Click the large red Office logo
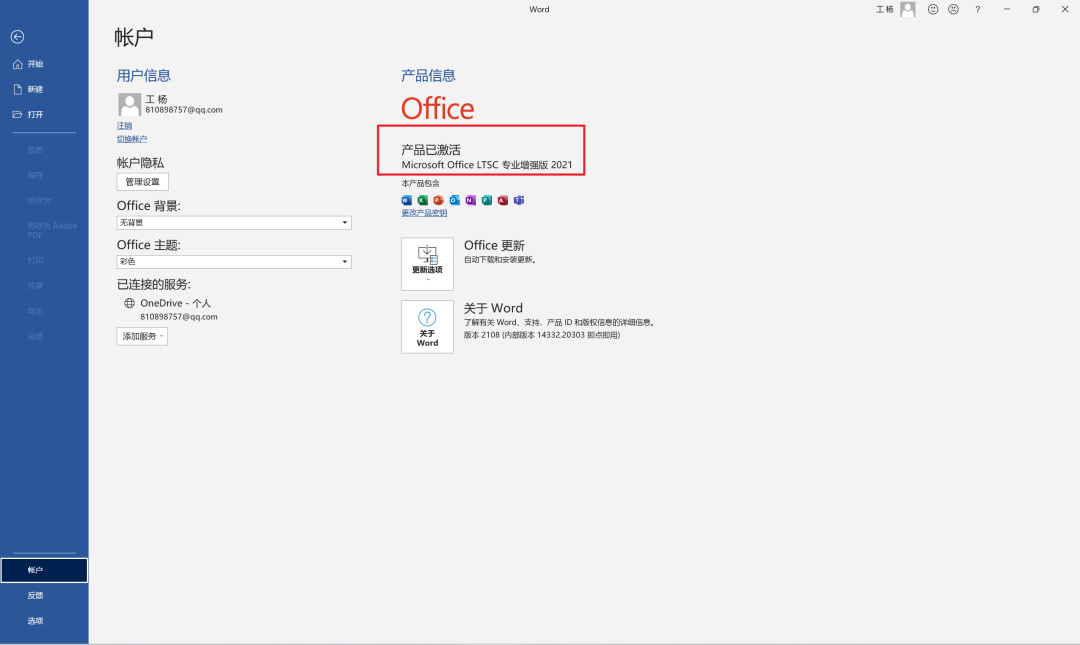The image size is (1080, 645). click(437, 109)
